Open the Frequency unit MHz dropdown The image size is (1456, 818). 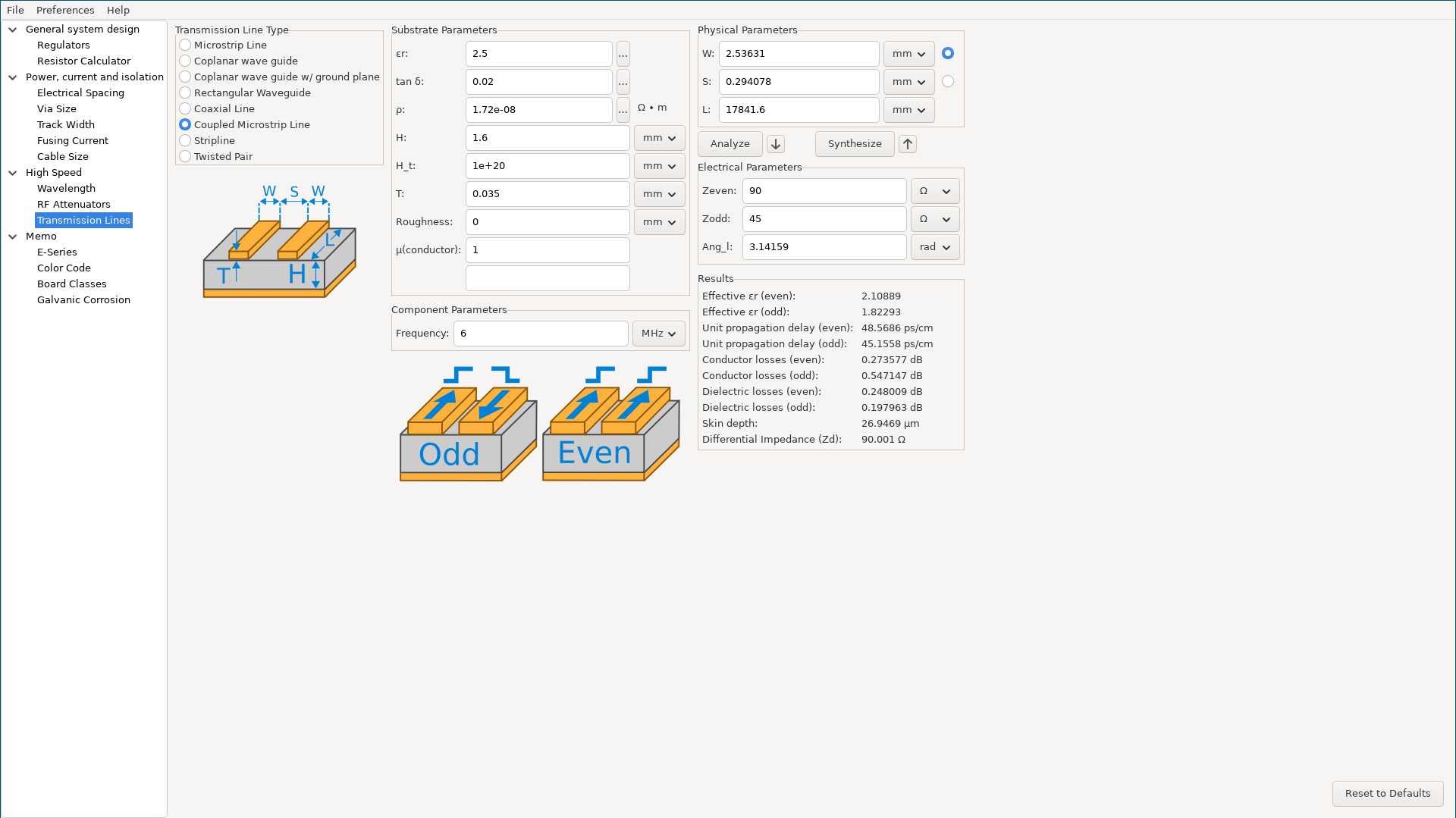[658, 334]
